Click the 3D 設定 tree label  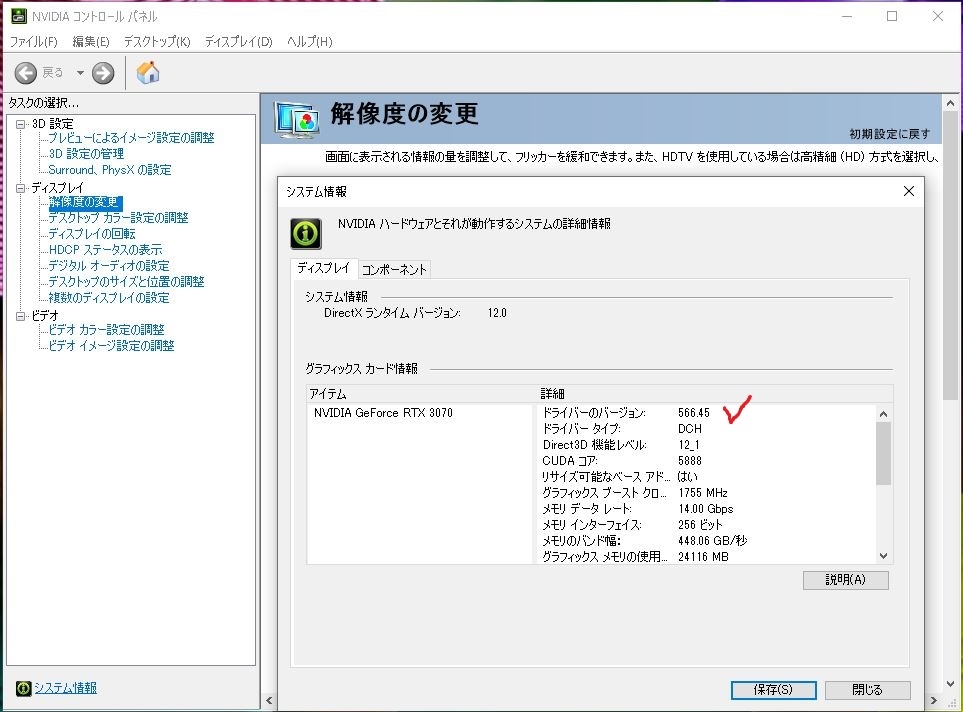tap(52, 124)
